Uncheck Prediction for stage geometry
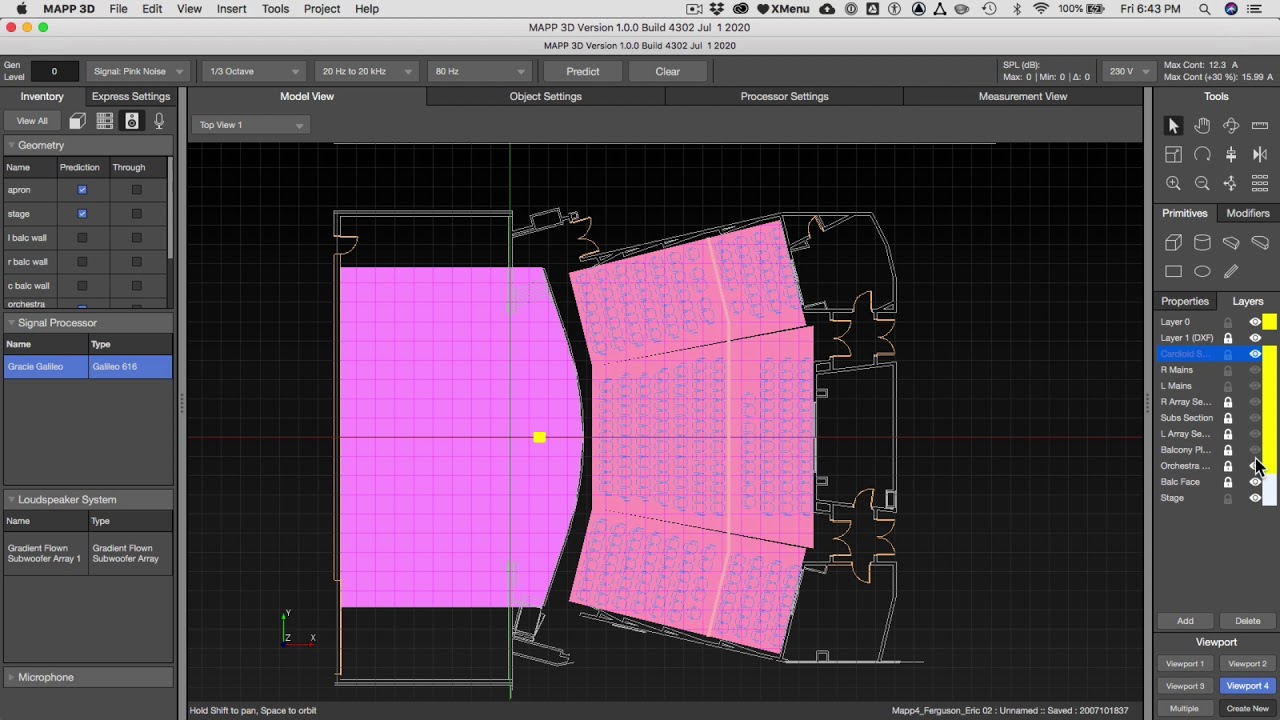 coord(82,214)
